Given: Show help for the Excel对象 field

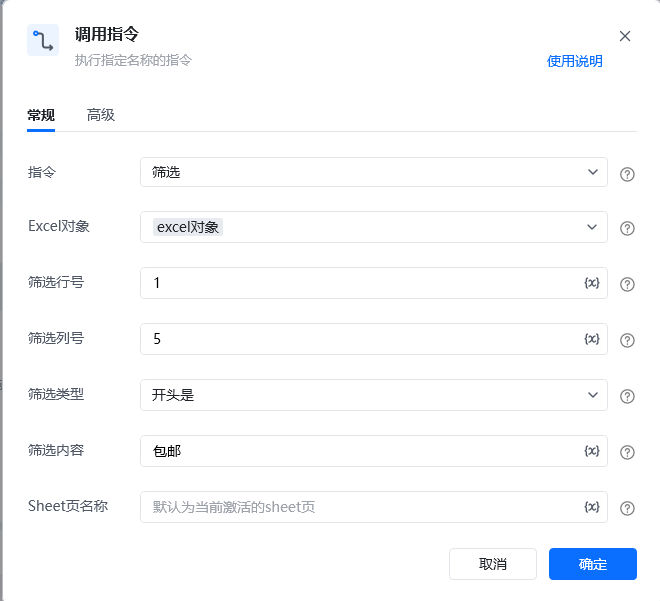Looking at the screenshot, I should tap(627, 229).
